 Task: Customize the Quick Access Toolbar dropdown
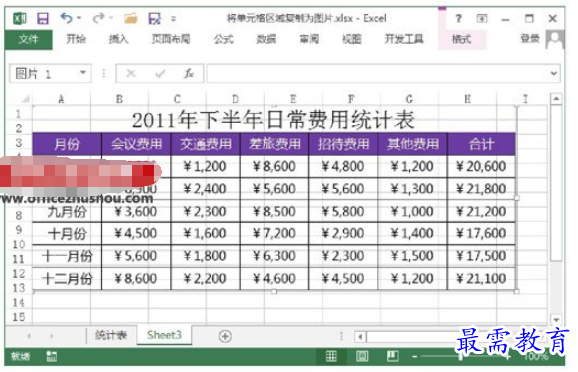pos(173,18)
